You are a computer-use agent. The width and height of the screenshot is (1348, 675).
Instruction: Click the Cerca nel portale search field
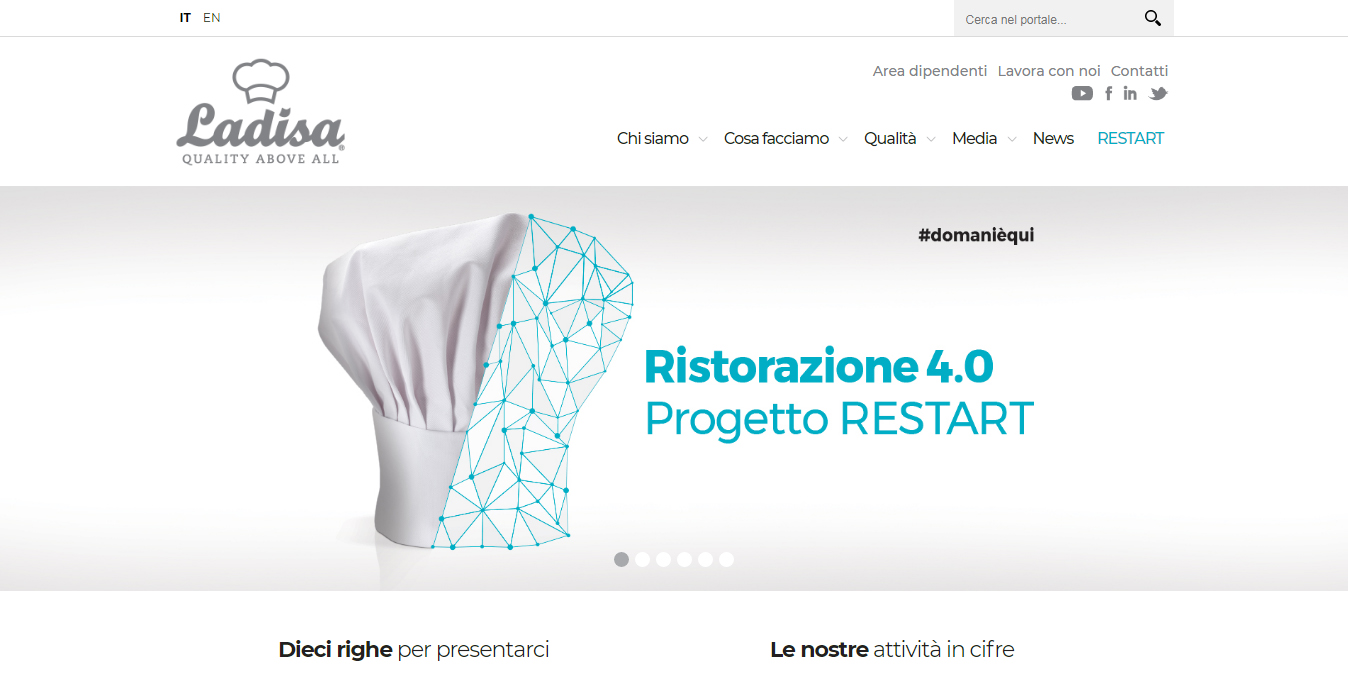click(1048, 19)
